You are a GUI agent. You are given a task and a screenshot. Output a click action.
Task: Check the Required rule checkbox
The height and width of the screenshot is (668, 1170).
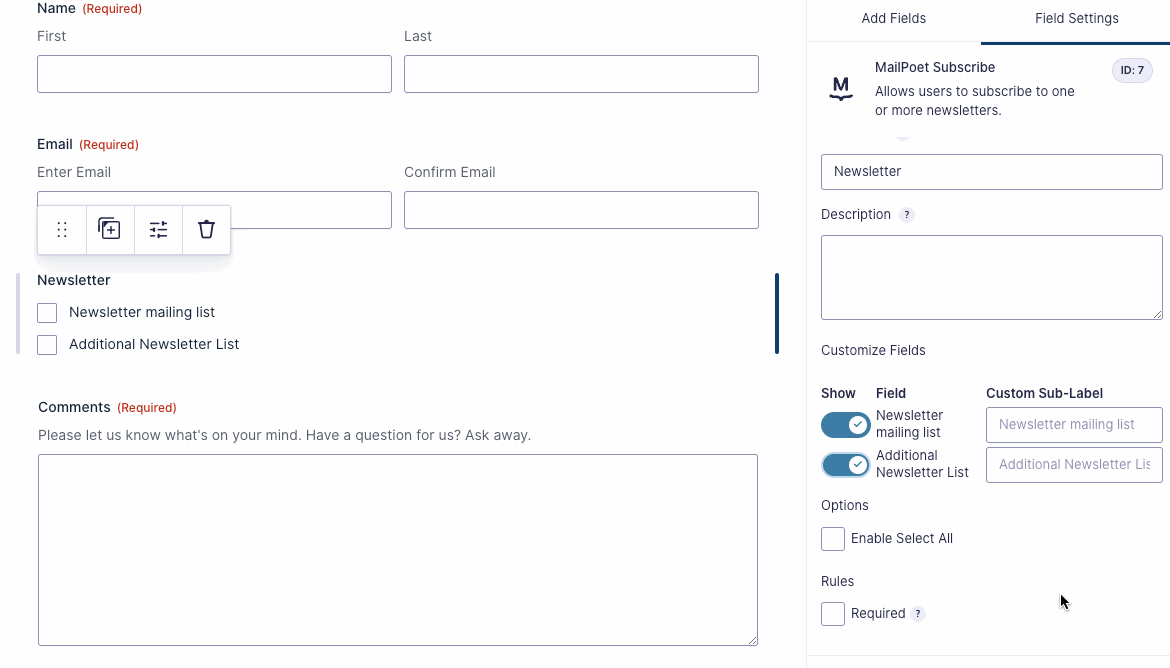click(x=833, y=614)
